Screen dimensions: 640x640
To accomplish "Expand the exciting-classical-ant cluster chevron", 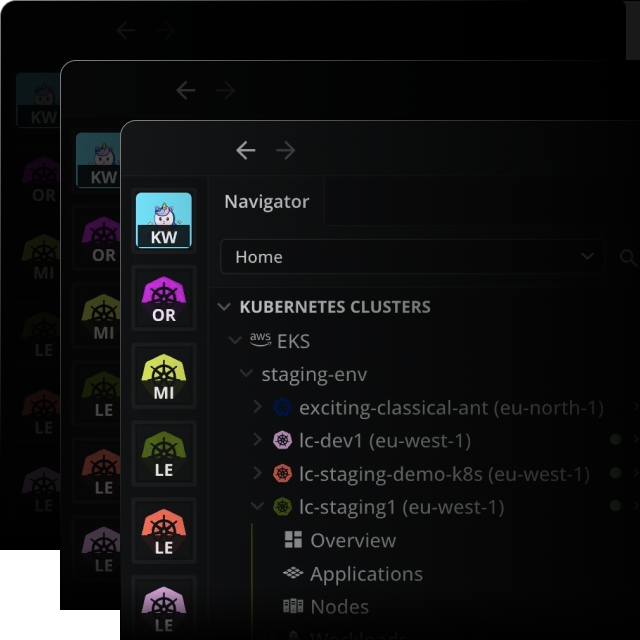I will 257,407.
